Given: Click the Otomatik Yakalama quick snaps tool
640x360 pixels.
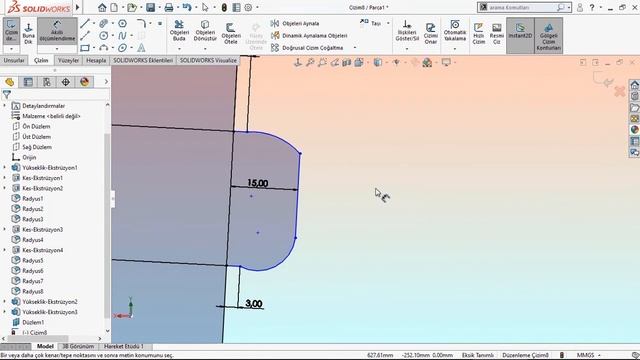Looking at the screenshot, I should (x=455, y=31).
